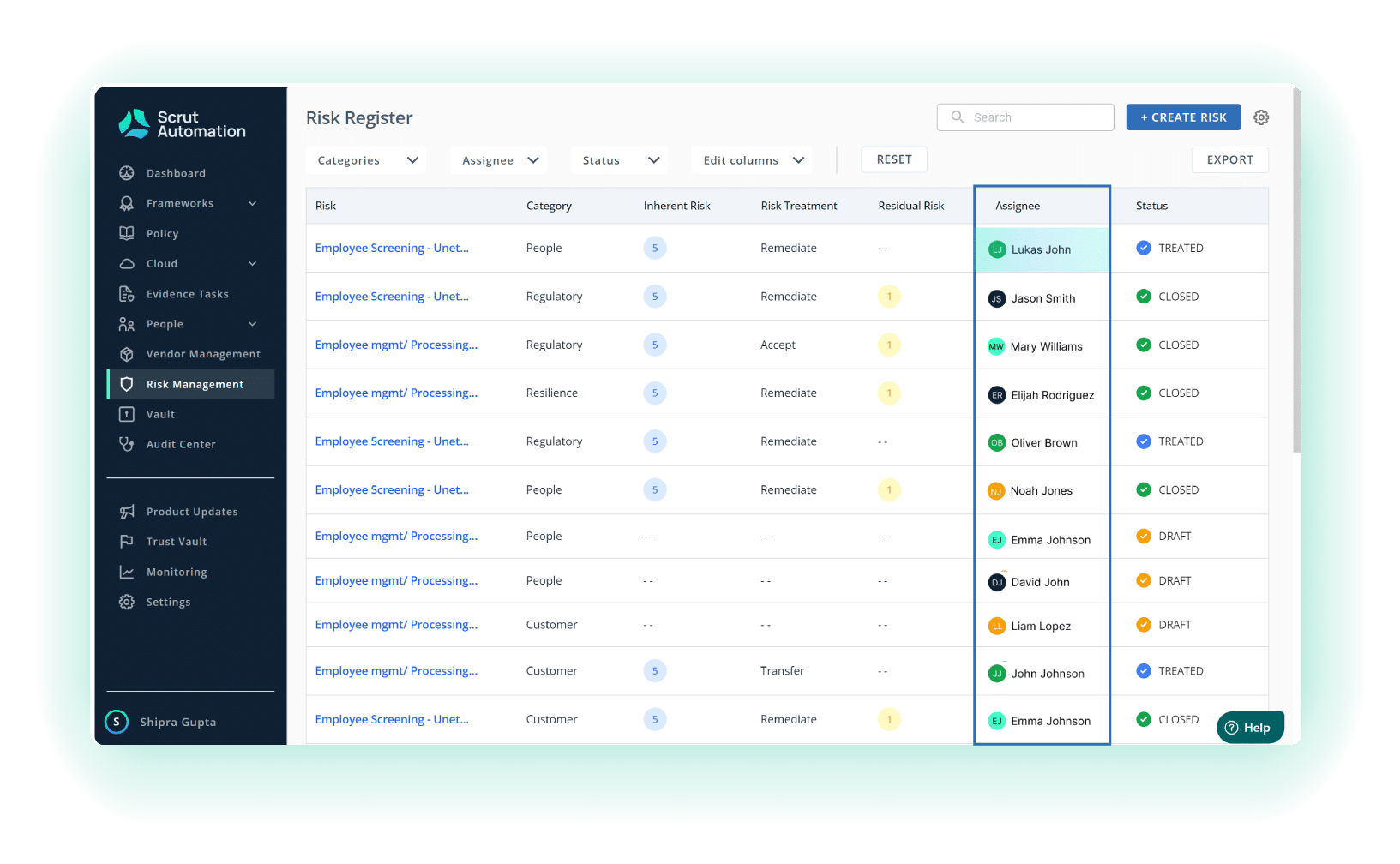Click the CREATE RISK button
Screen dimensions: 1400x864
coord(1183,117)
